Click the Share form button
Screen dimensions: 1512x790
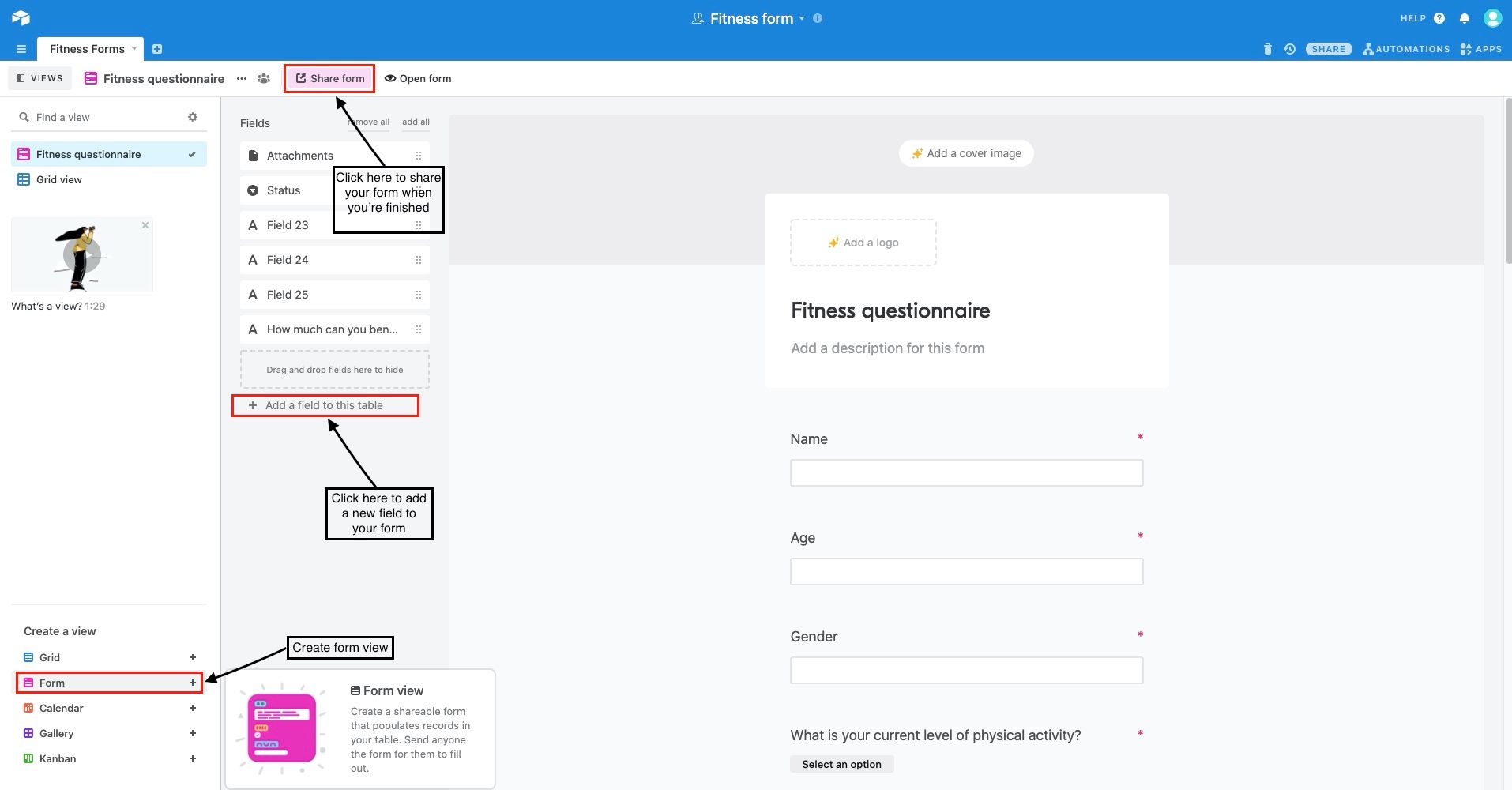[x=329, y=78]
